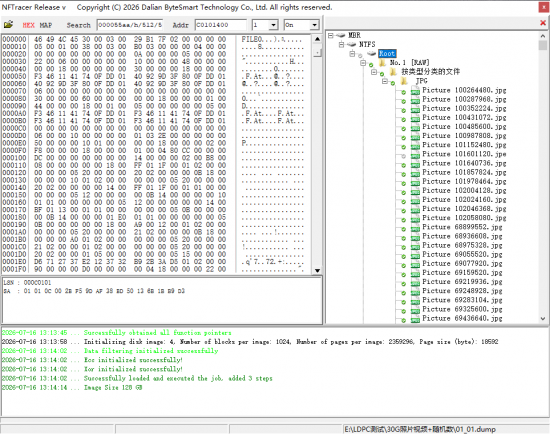Open the dropdown showing value 1

(x=274, y=25)
